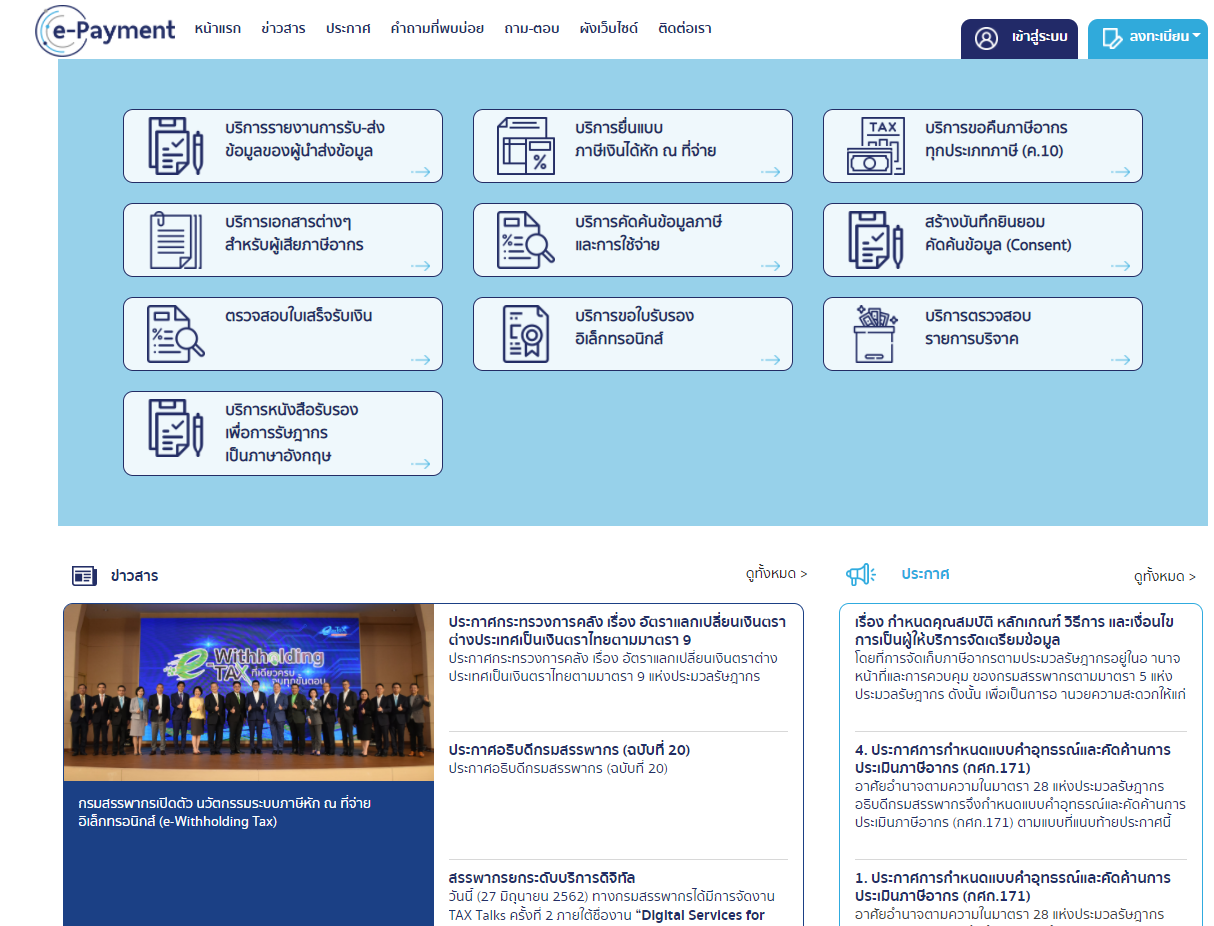Open ผังเว็บไซต์ from the top menu

pyautogui.click(x=609, y=29)
